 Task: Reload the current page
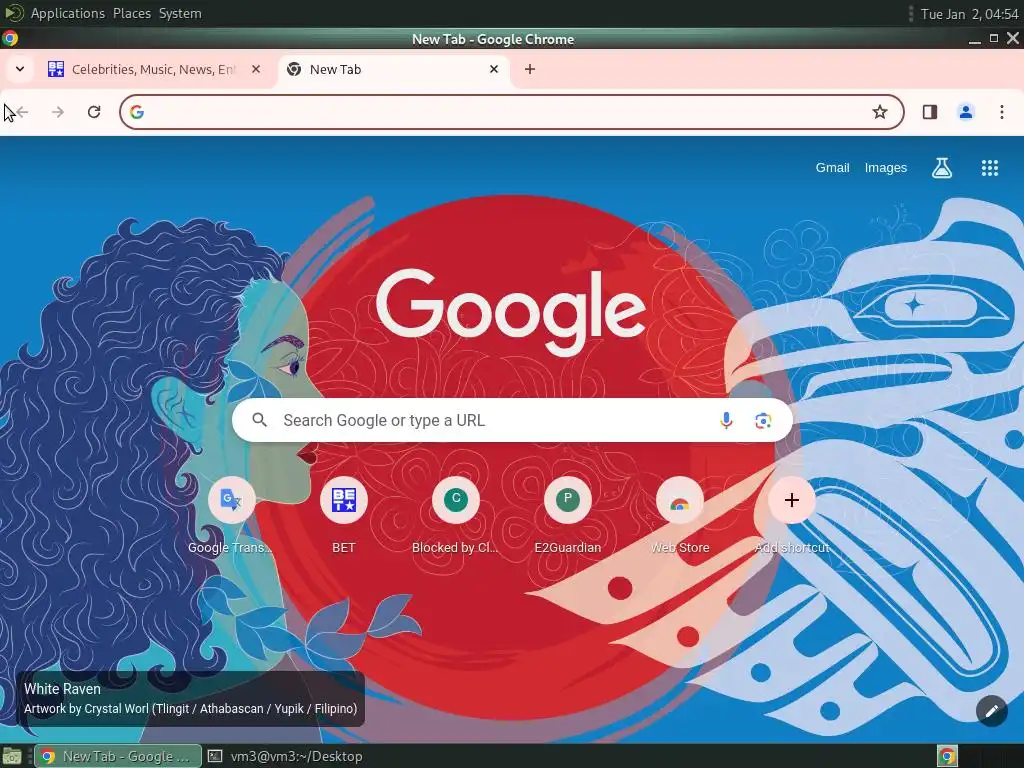(x=94, y=112)
